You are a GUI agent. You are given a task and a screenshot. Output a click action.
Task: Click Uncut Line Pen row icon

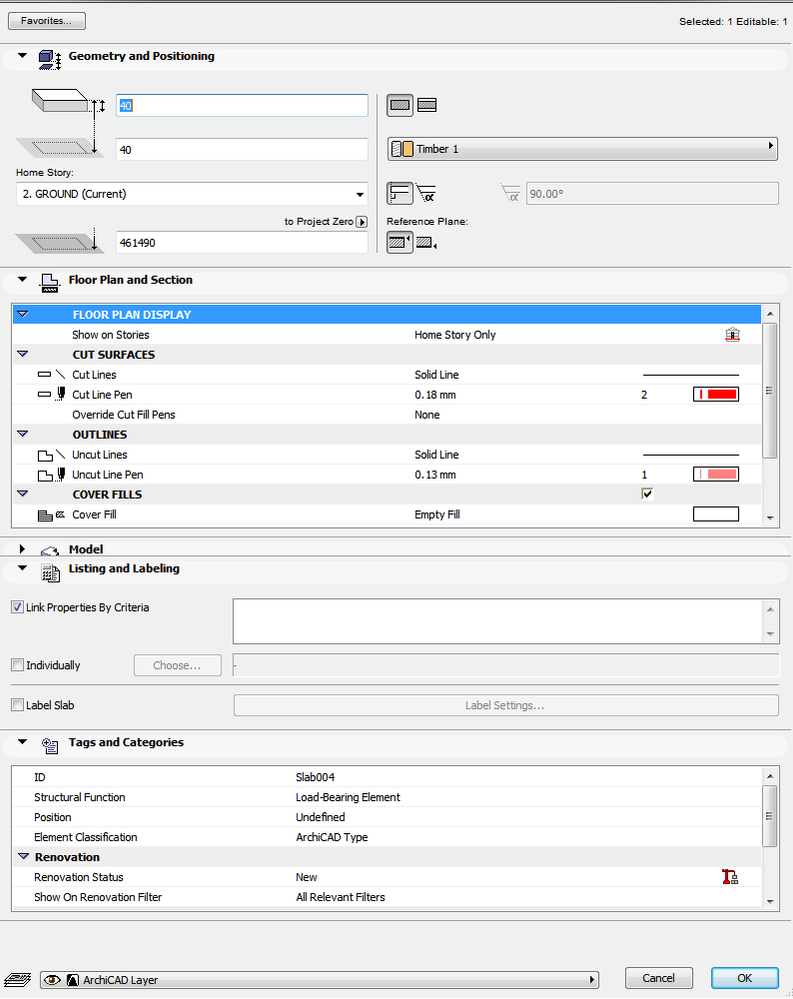[51, 475]
